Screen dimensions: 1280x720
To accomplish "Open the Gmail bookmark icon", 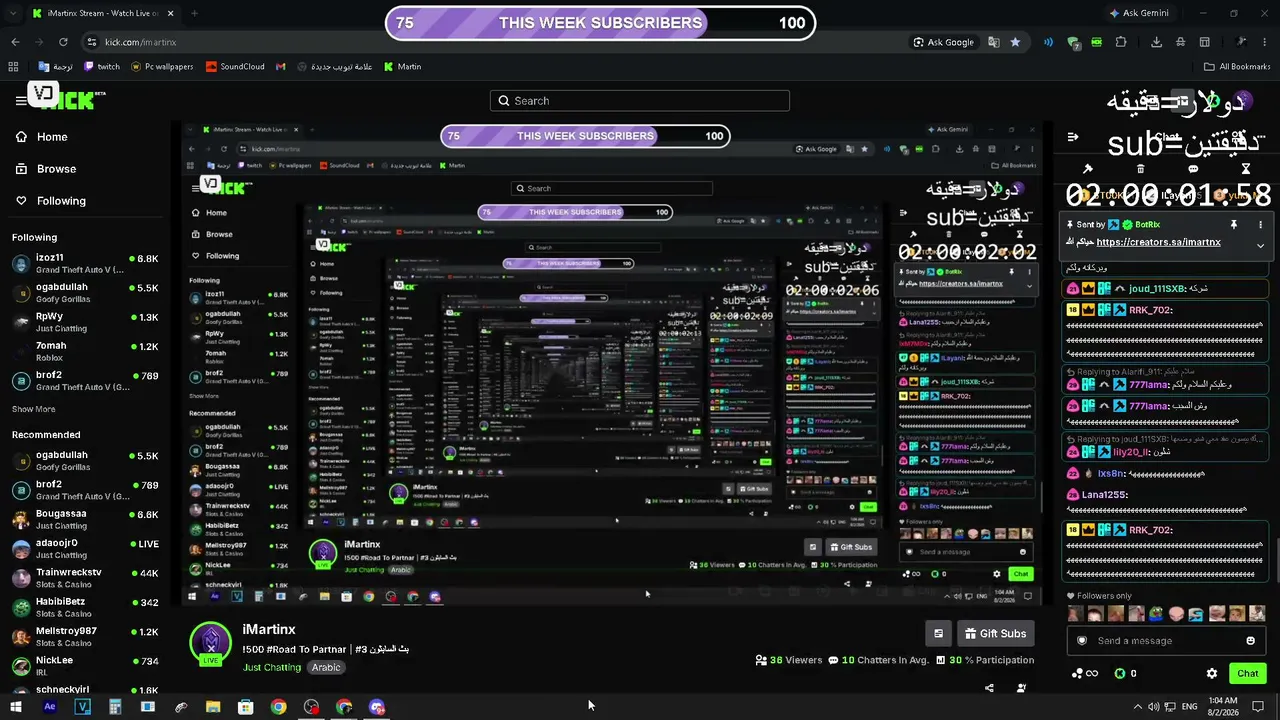I will click(x=281, y=67).
